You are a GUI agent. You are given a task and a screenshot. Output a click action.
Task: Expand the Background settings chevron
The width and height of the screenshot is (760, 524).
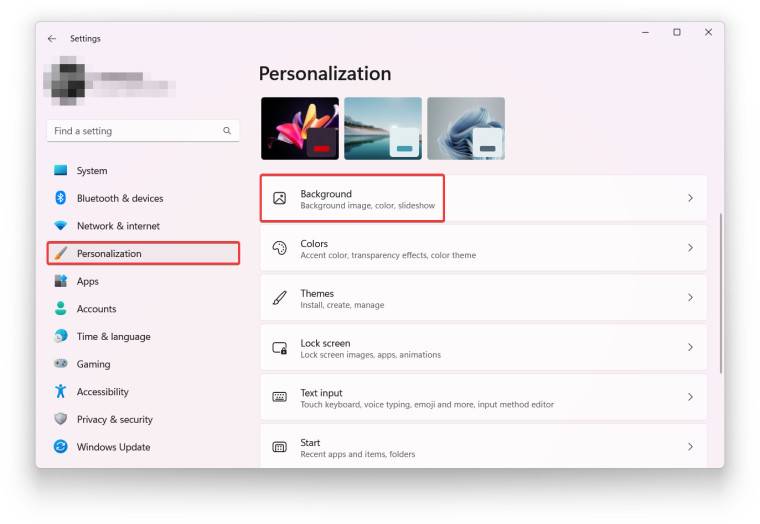tap(690, 198)
